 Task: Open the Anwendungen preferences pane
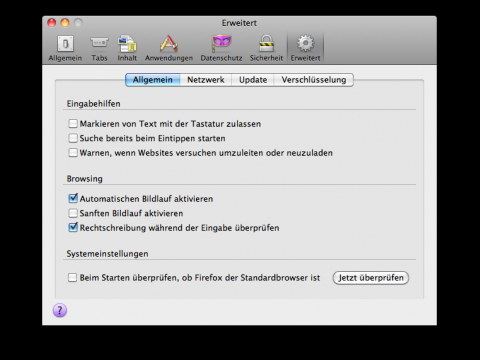[169, 48]
